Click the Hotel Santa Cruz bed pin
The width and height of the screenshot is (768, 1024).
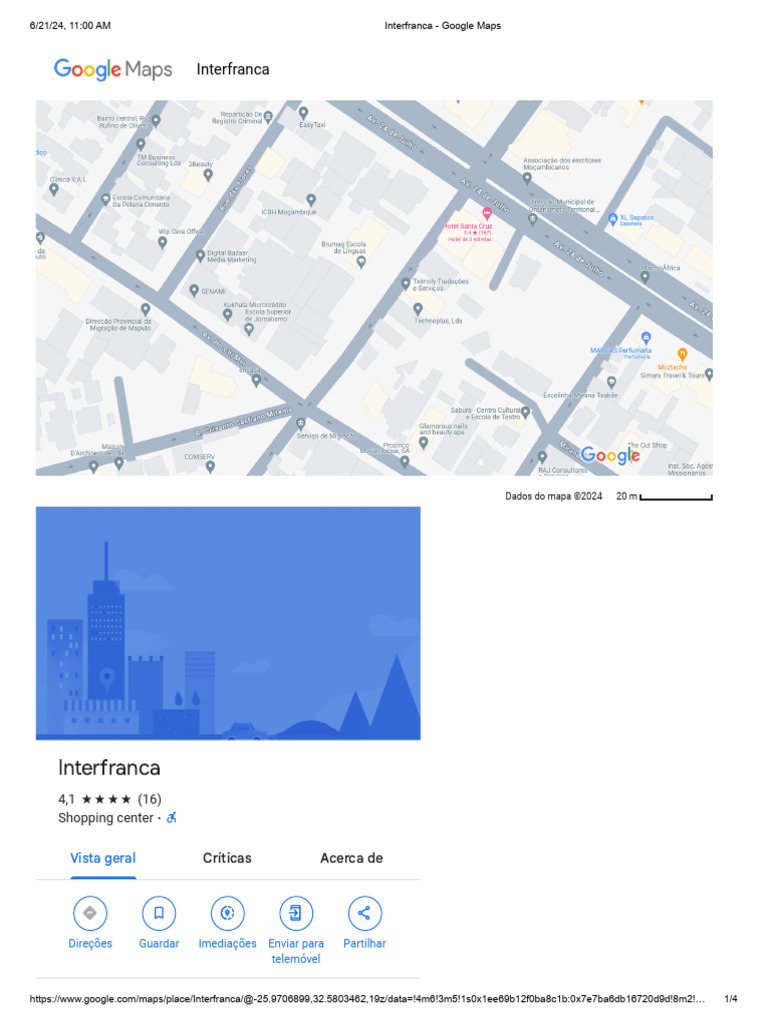click(x=487, y=214)
